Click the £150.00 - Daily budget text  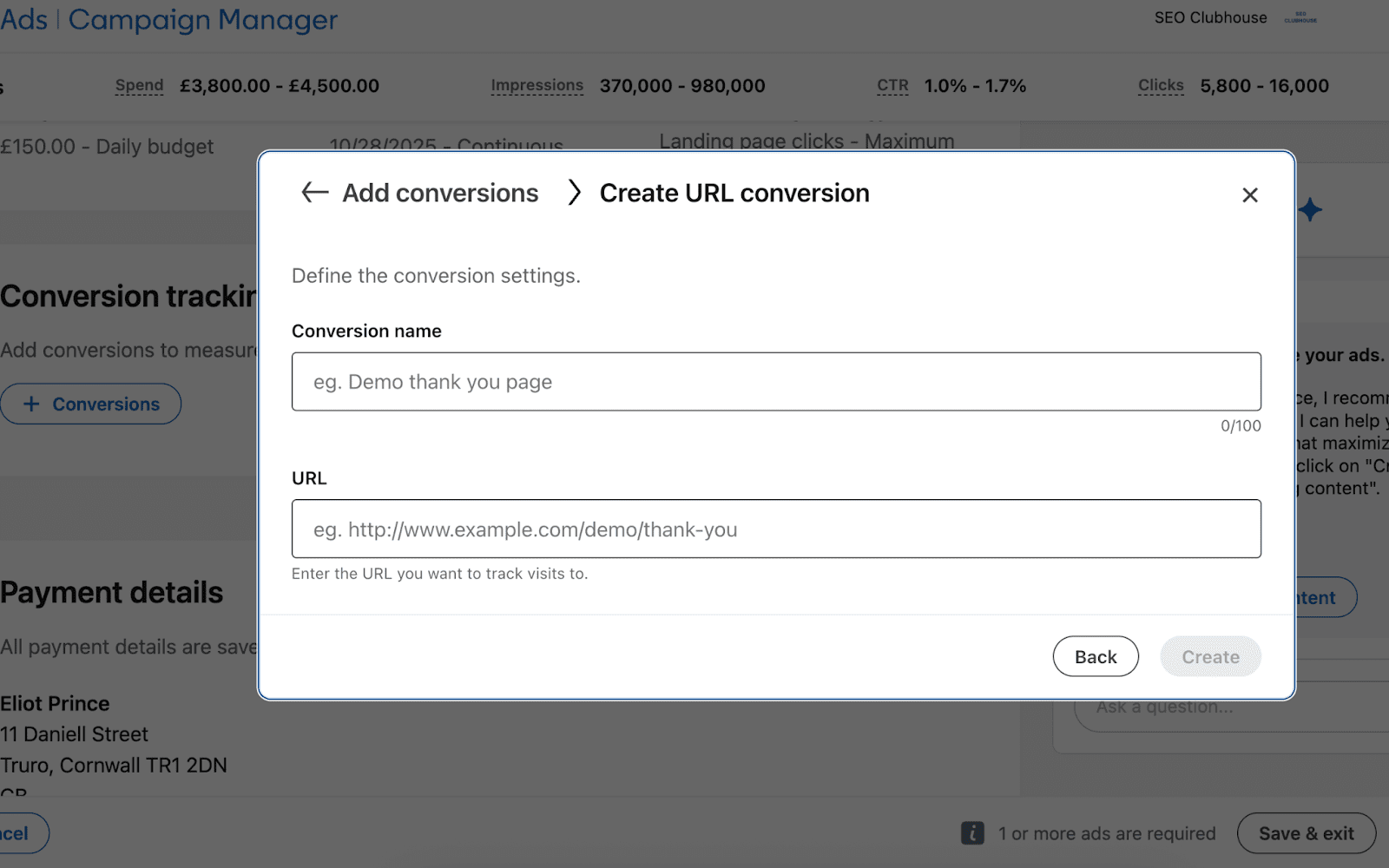(x=107, y=147)
